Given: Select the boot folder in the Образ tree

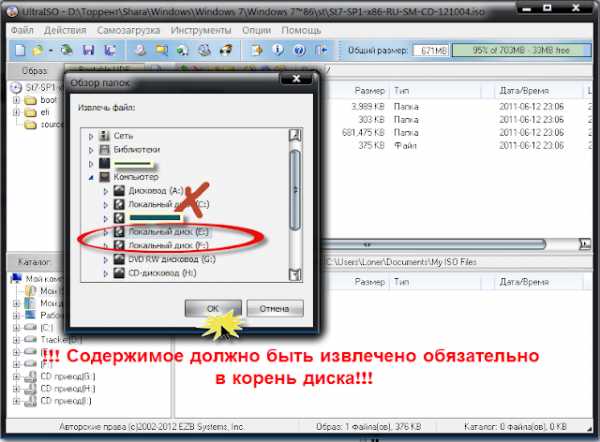Looking at the screenshot, I should (x=48, y=100).
